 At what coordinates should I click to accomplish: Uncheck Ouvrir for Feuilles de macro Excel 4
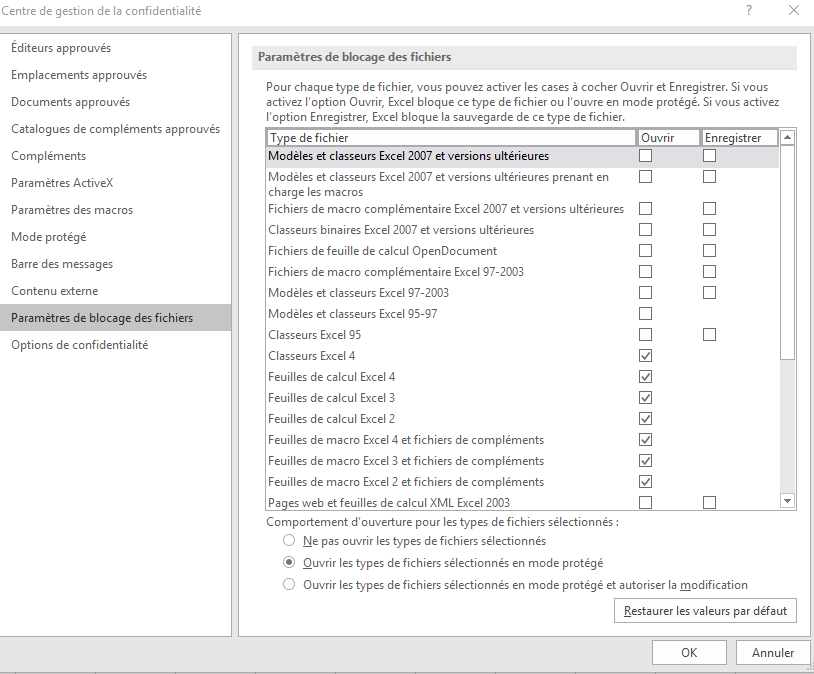coord(645,440)
